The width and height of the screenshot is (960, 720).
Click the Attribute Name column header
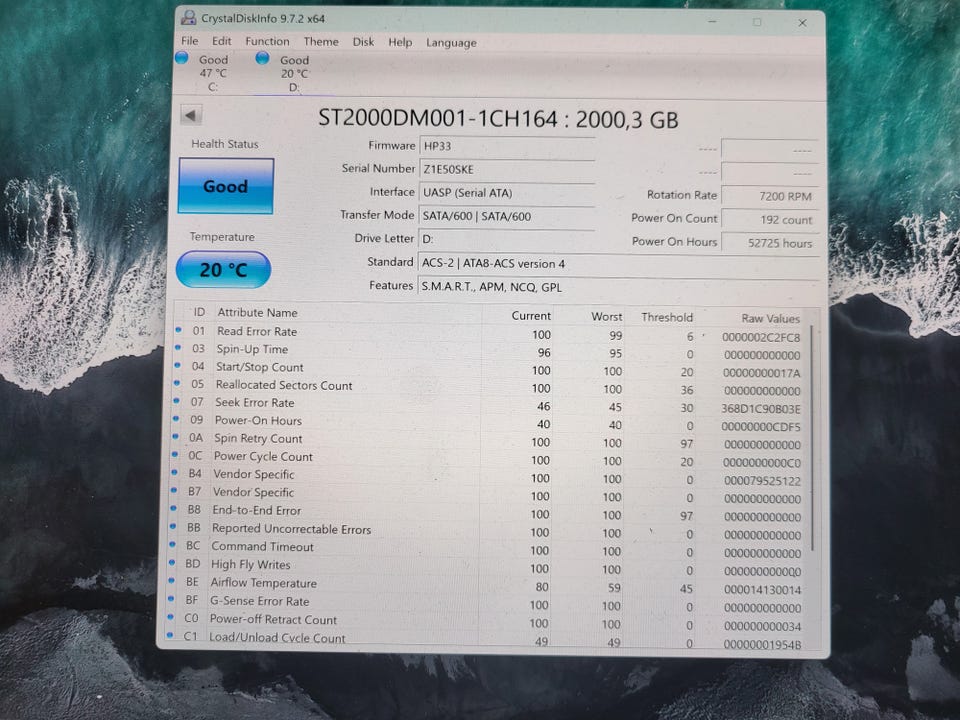257,312
